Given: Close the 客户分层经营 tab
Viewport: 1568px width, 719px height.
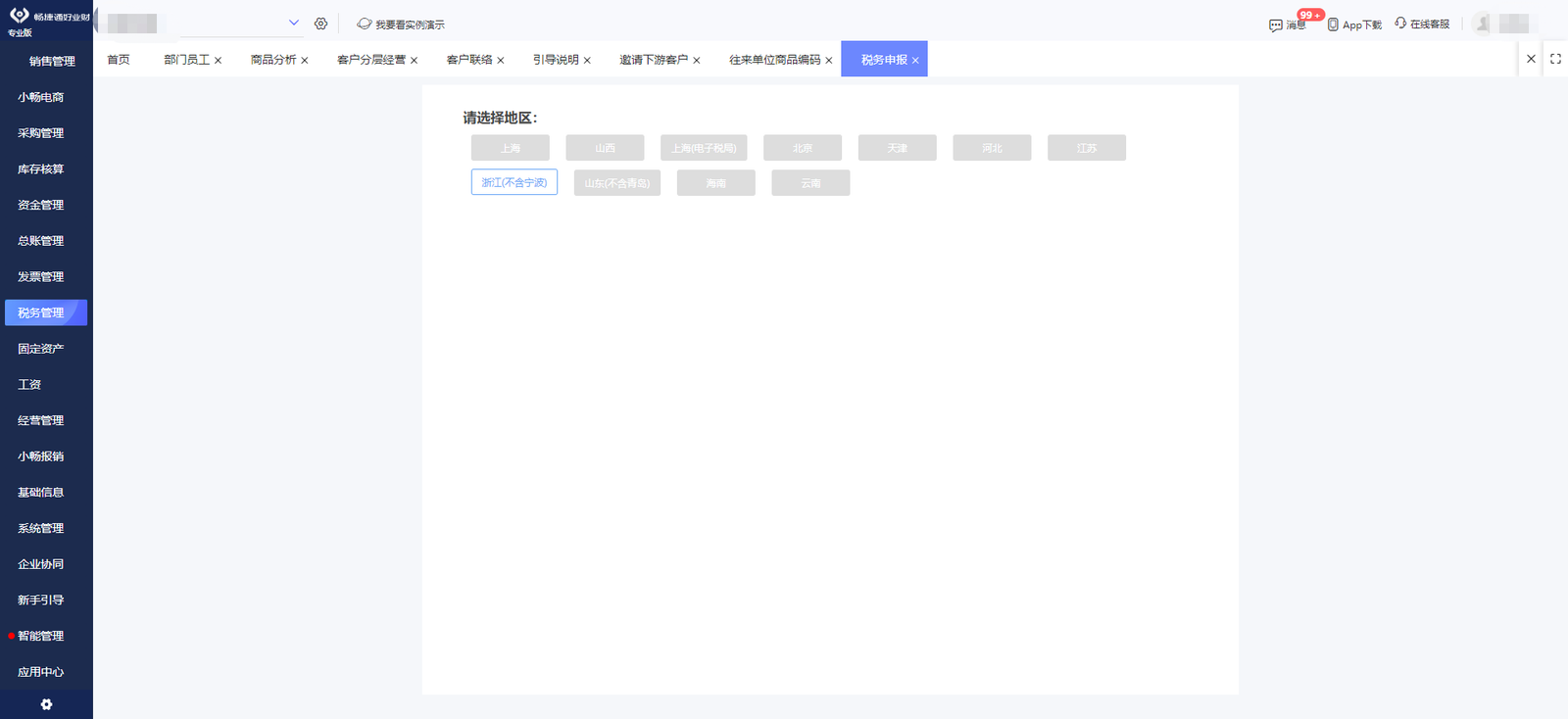Looking at the screenshot, I should tap(414, 61).
